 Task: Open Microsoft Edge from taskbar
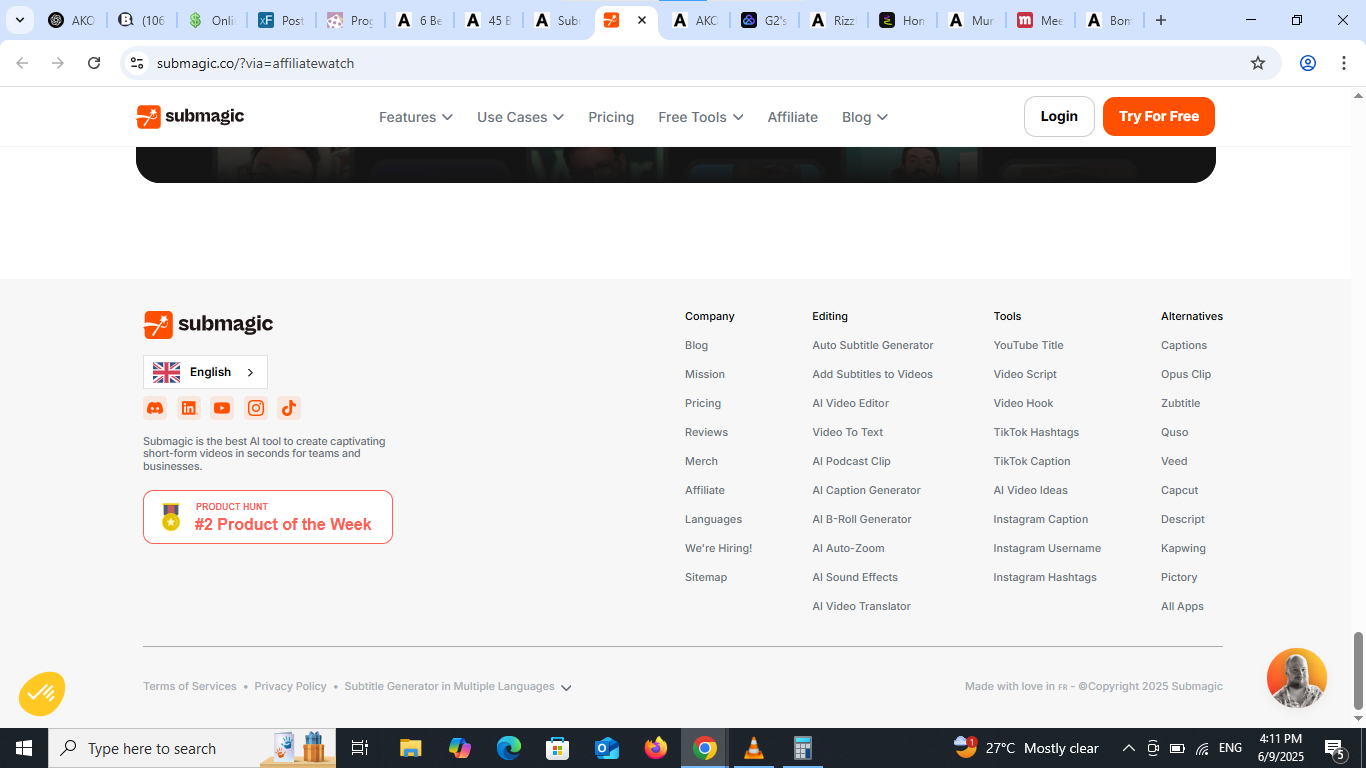point(509,748)
